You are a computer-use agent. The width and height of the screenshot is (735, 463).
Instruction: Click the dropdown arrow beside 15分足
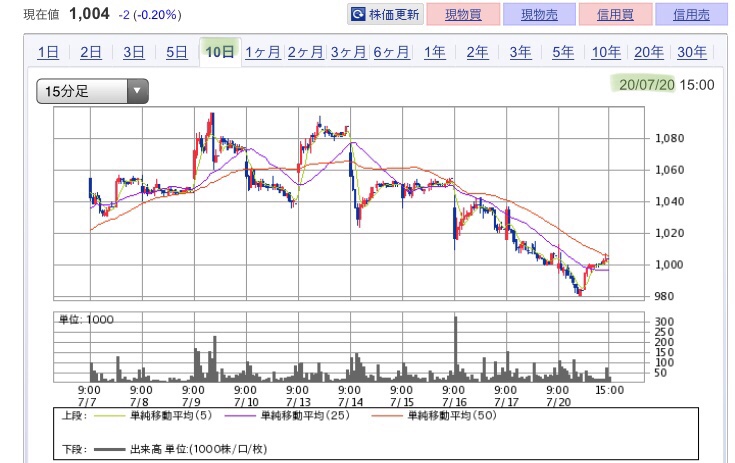click(137, 91)
